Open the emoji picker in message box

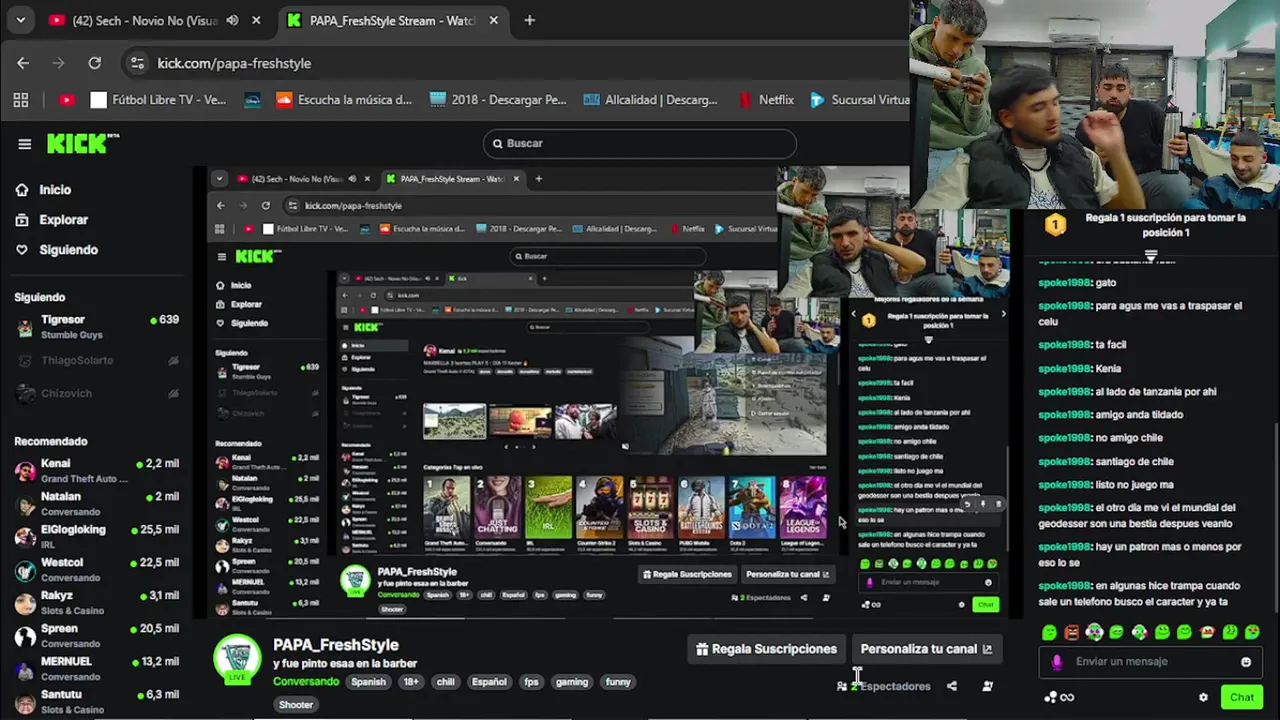[1246, 661]
